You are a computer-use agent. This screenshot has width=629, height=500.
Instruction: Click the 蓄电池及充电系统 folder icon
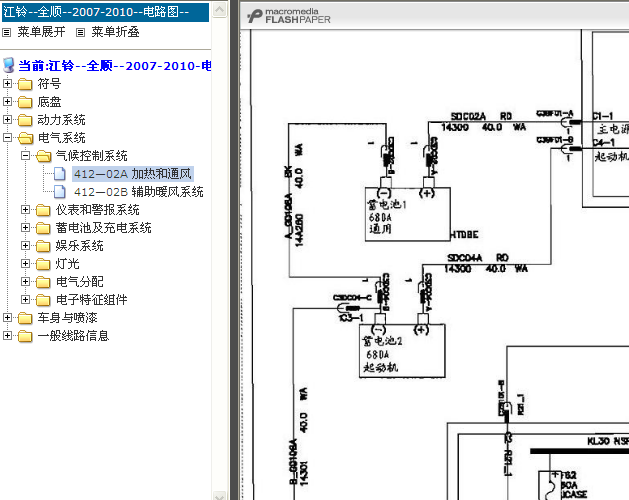[x=43, y=228]
